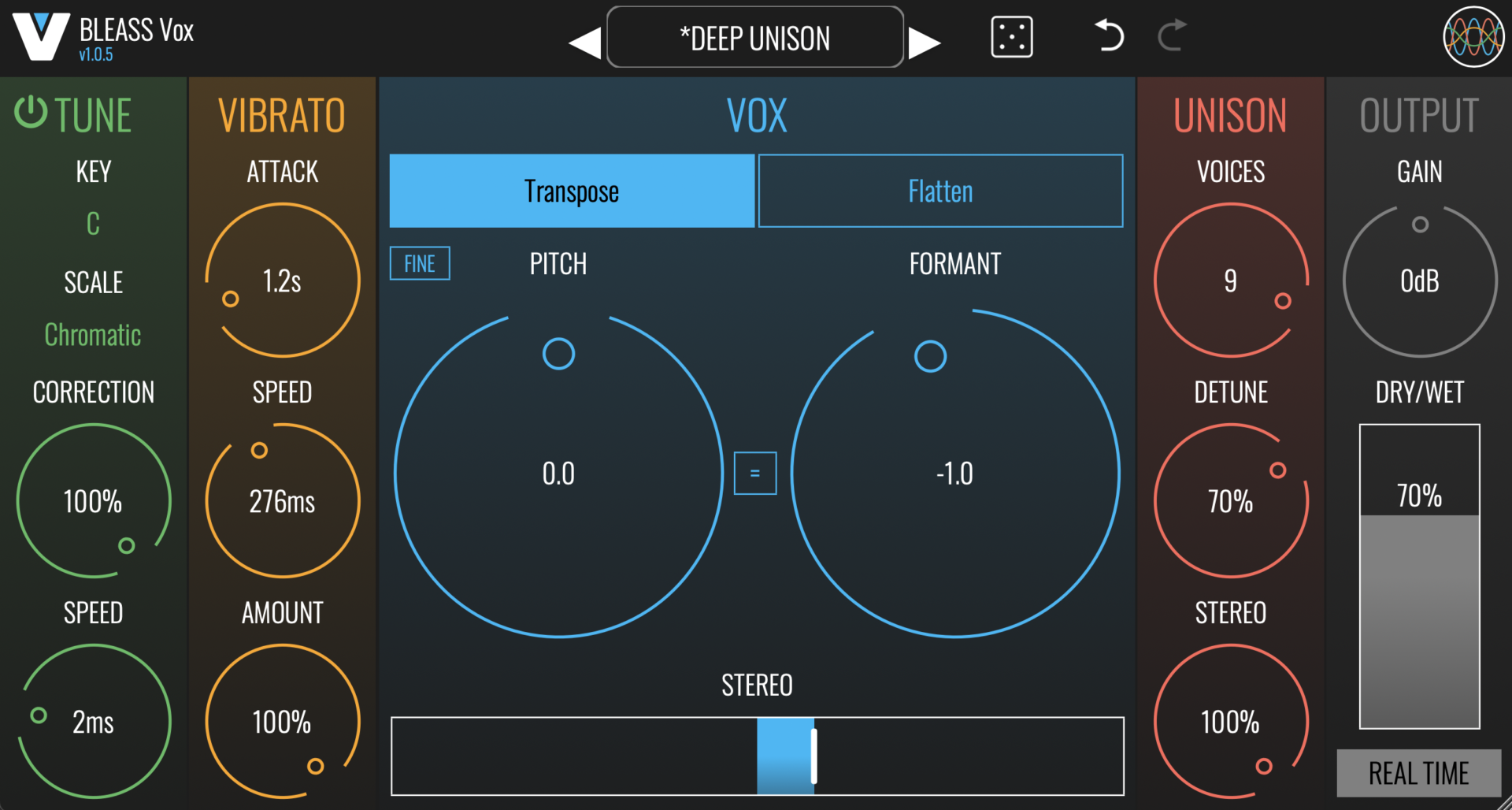Click the Vox Stereo width slider

click(x=757, y=756)
